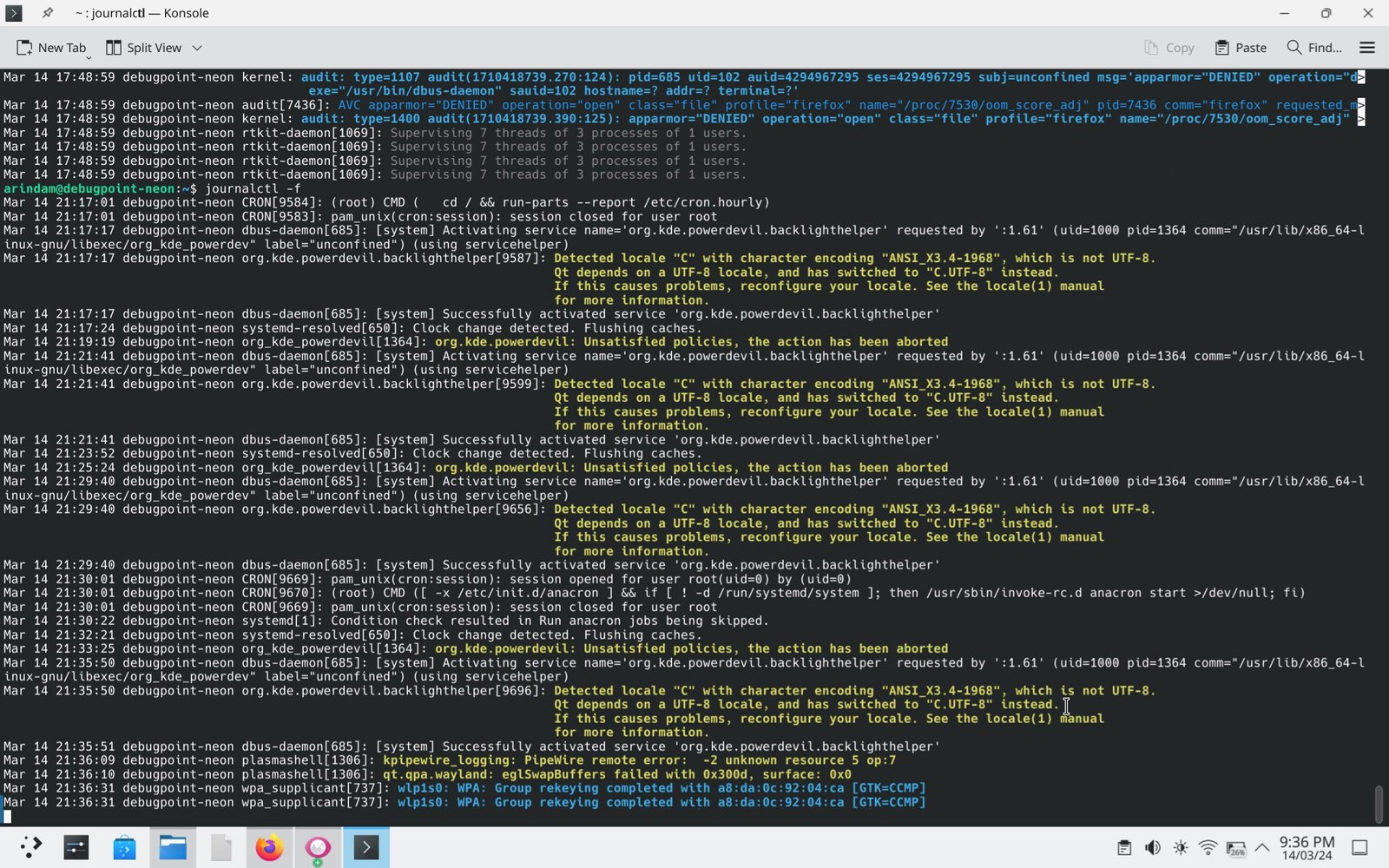Click the Show Desktop button
The width and height of the screenshot is (1389, 868).
pyautogui.click(x=1360, y=848)
